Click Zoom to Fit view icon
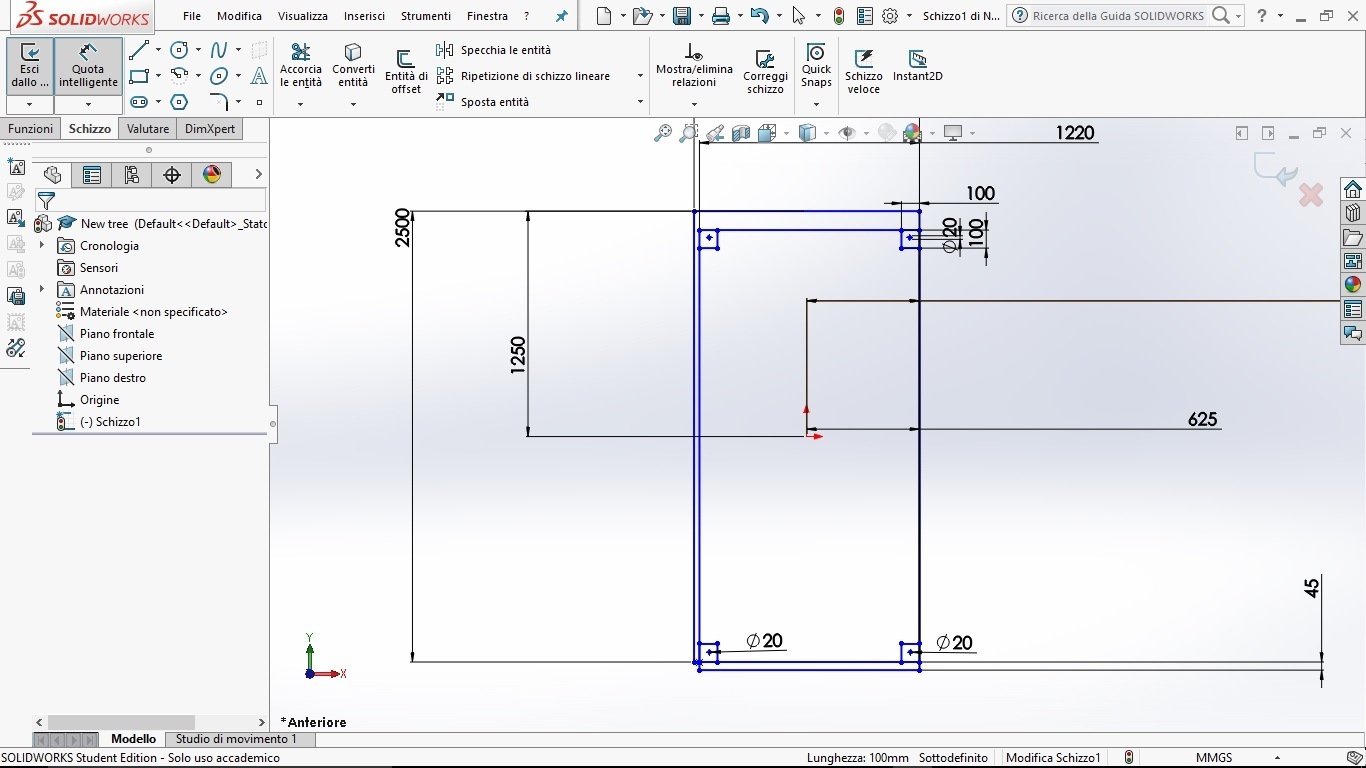The width and height of the screenshot is (1366, 768). tap(662, 133)
